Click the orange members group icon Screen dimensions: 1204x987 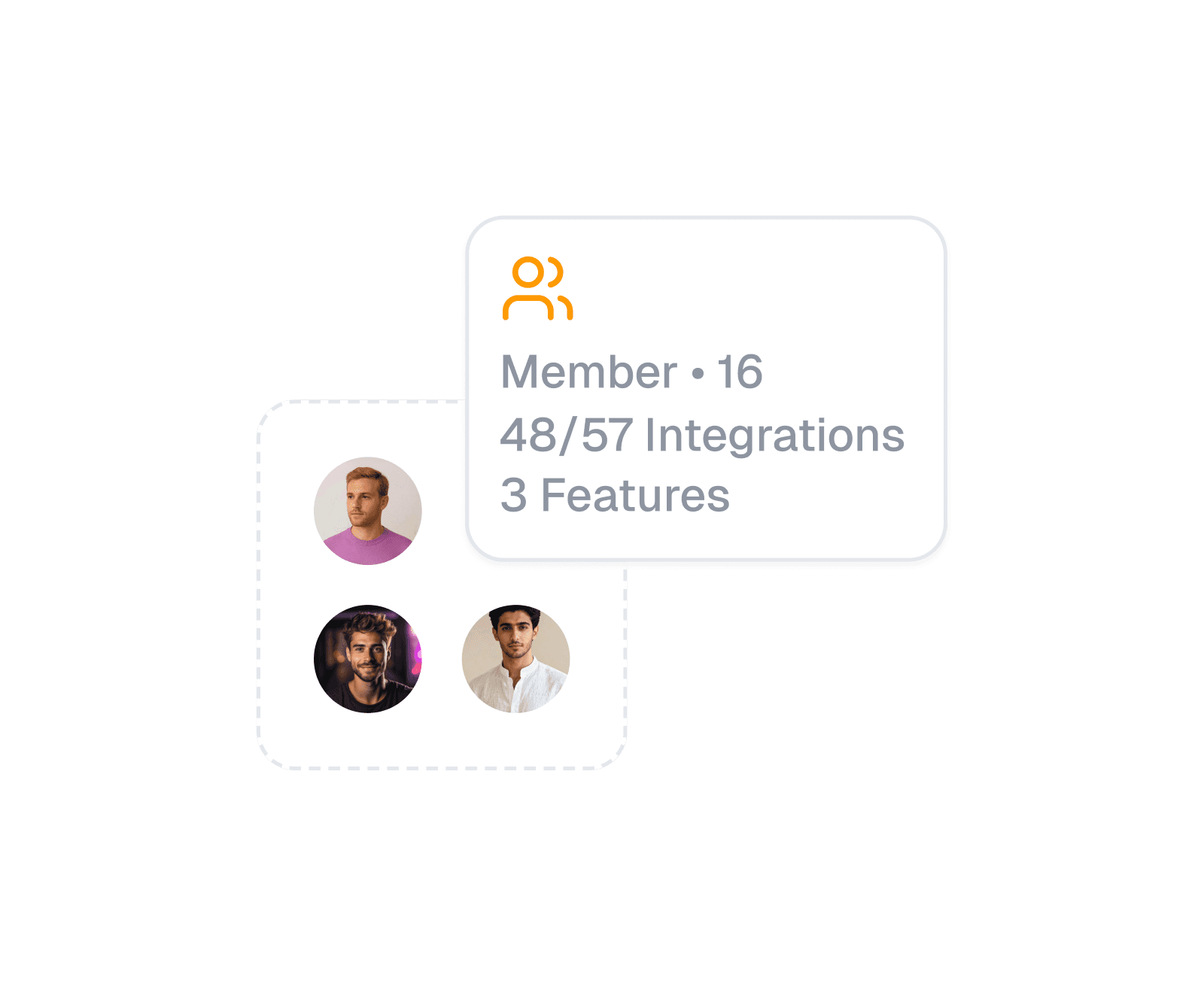coord(537,288)
